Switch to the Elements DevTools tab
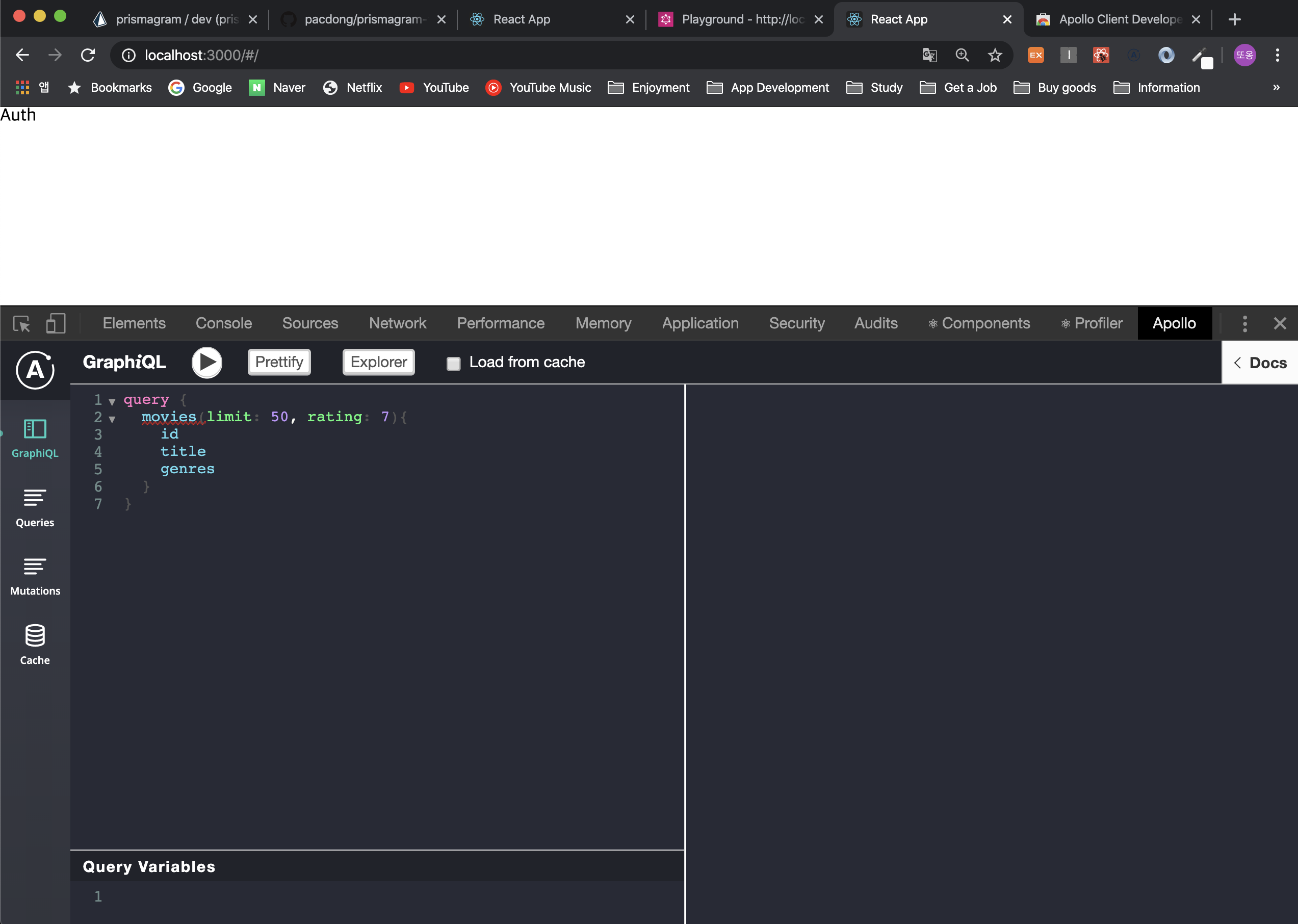Screen dimensions: 1298x924 [x=134, y=323]
